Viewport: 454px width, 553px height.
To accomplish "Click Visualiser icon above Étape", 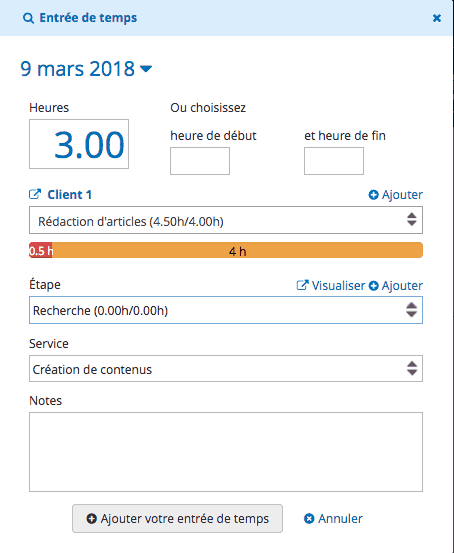I will 302,285.
